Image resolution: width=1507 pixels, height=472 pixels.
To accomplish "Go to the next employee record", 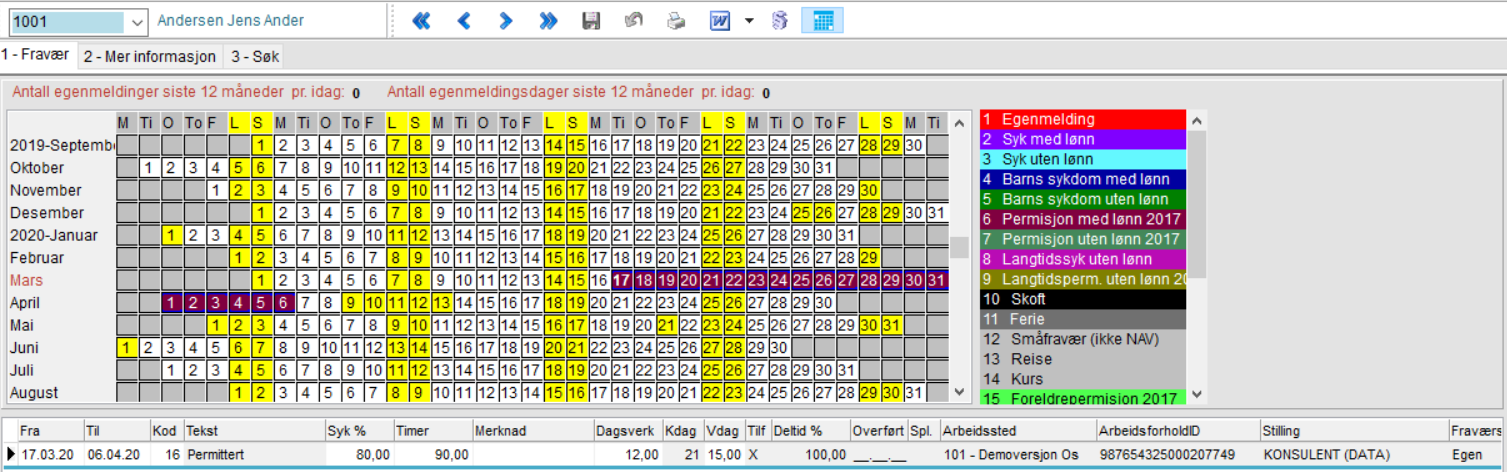I will click(505, 20).
